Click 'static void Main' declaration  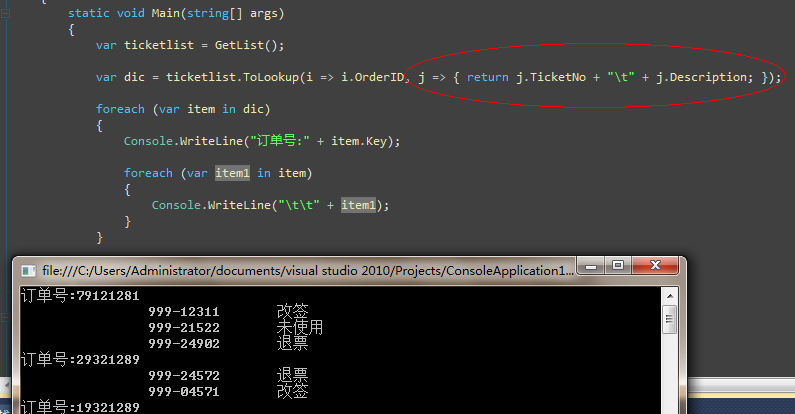tap(124, 13)
